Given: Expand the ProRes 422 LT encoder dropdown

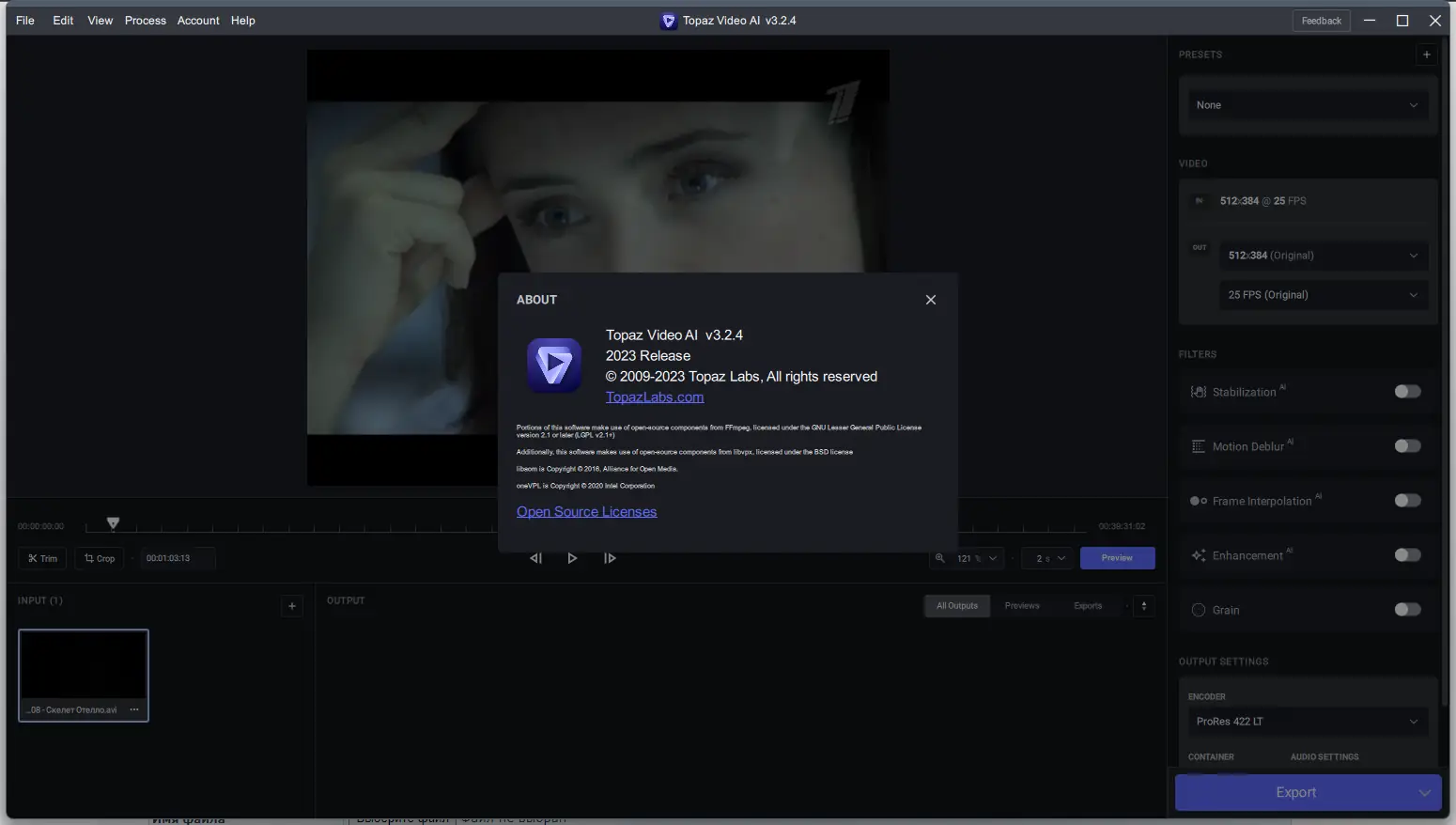Looking at the screenshot, I should click(1308, 722).
